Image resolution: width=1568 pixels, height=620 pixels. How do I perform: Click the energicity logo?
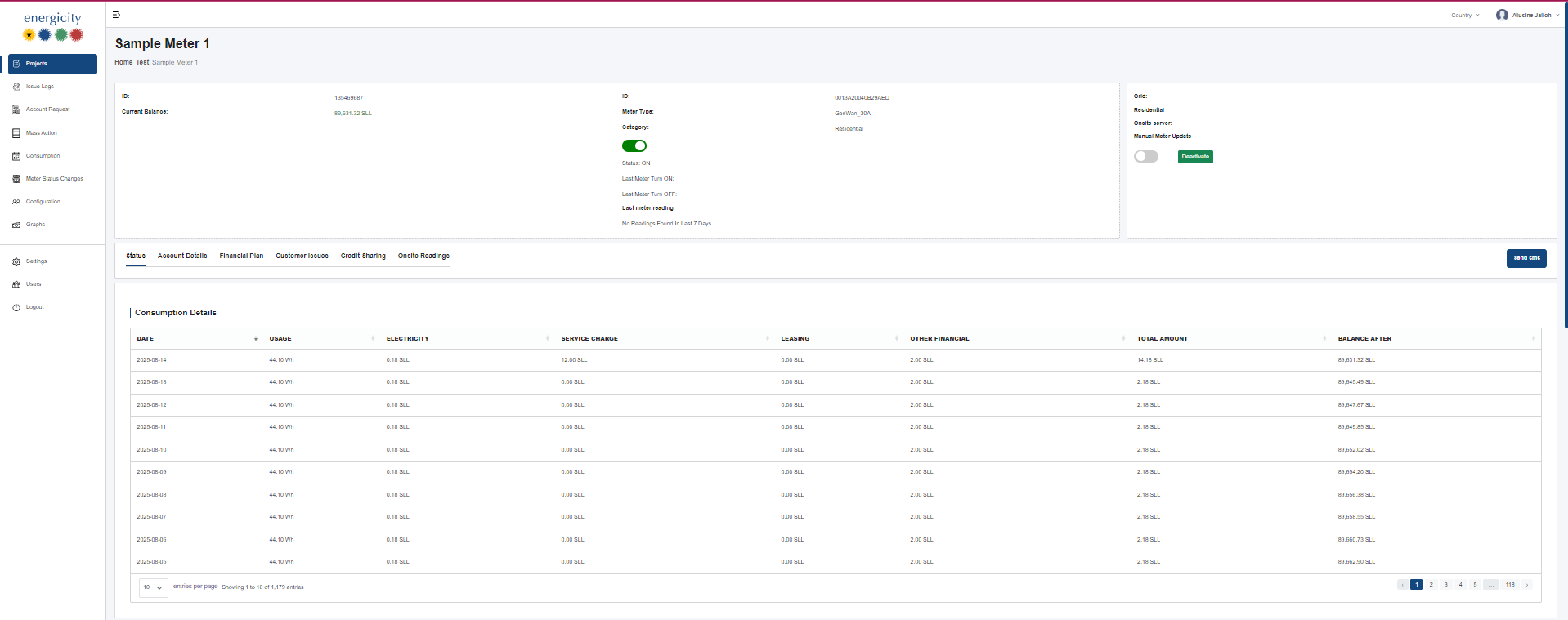click(53, 26)
